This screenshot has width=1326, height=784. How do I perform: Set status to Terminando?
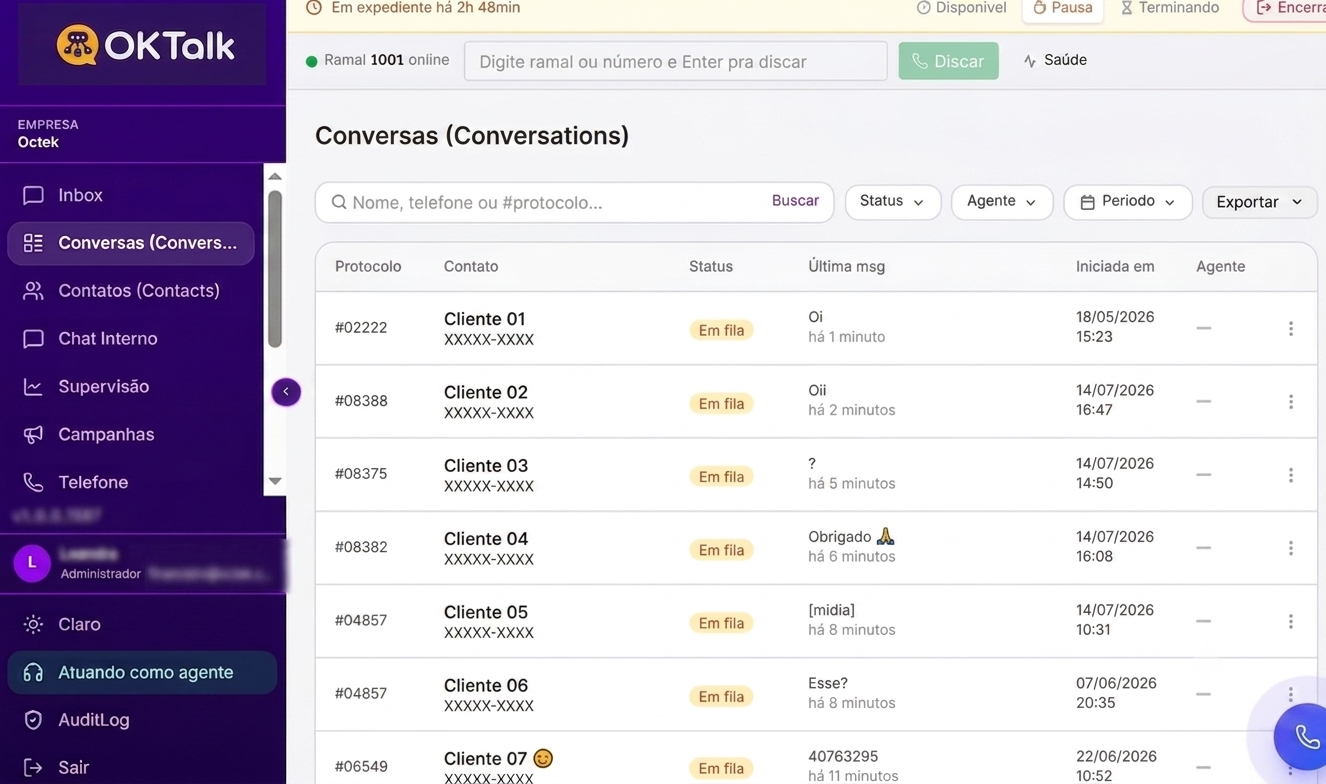point(1169,8)
